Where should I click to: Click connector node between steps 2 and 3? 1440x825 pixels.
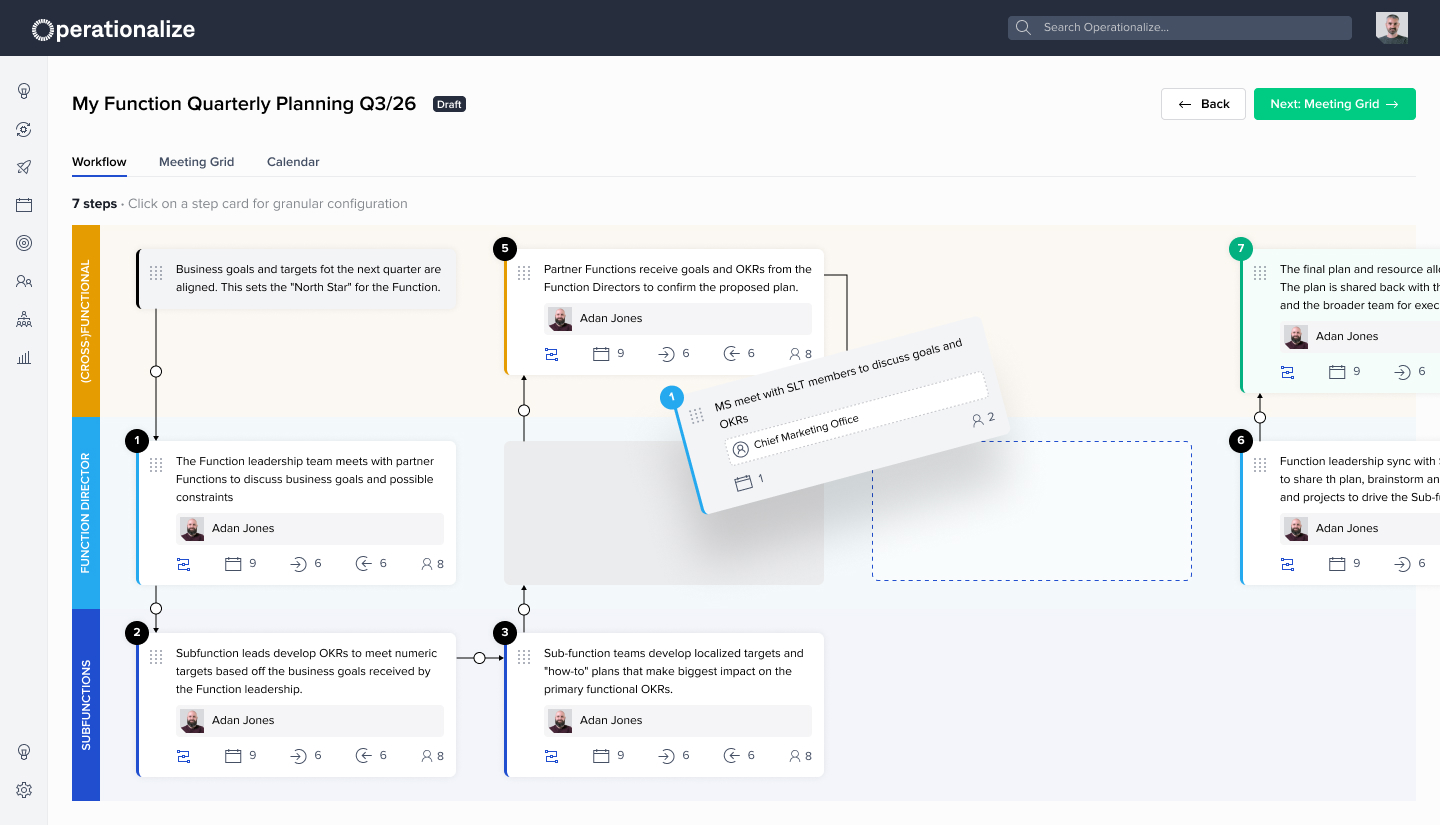point(479,658)
